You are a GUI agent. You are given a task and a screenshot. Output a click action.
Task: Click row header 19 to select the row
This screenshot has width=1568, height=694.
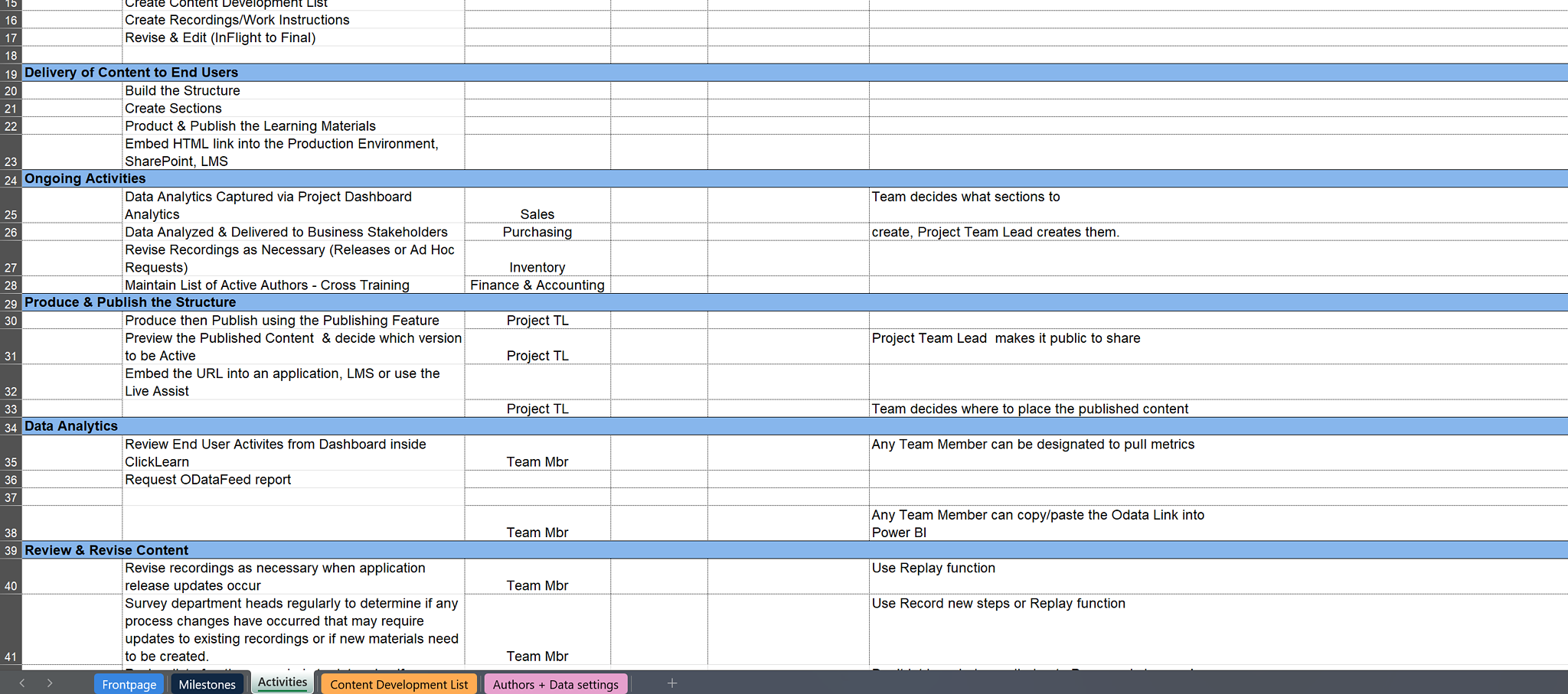coord(10,73)
